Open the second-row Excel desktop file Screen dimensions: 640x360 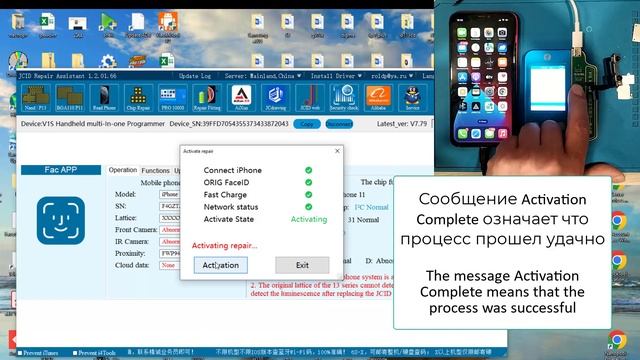click(167, 61)
